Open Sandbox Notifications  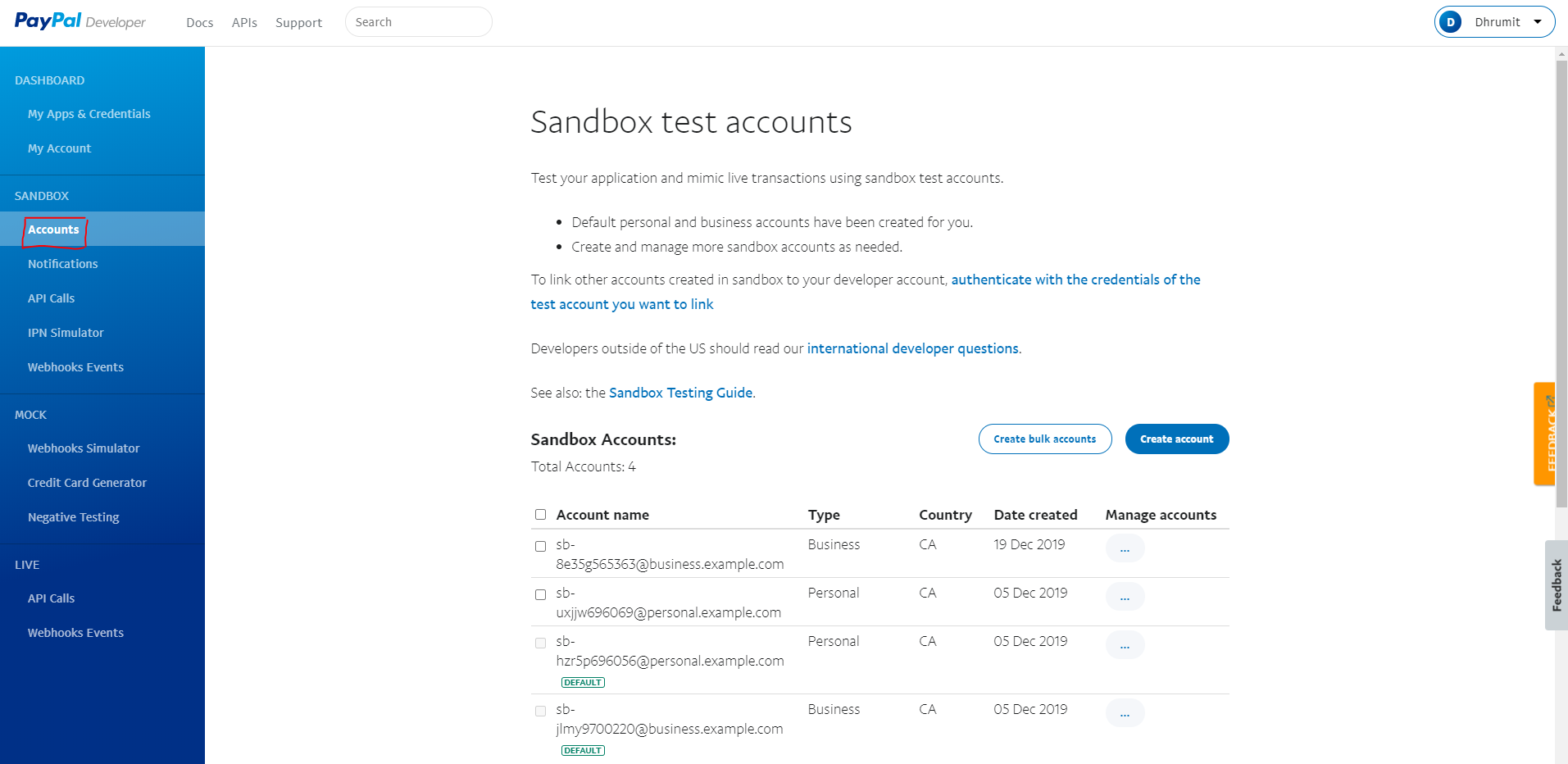pyautogui.click(x=62, y=264)
